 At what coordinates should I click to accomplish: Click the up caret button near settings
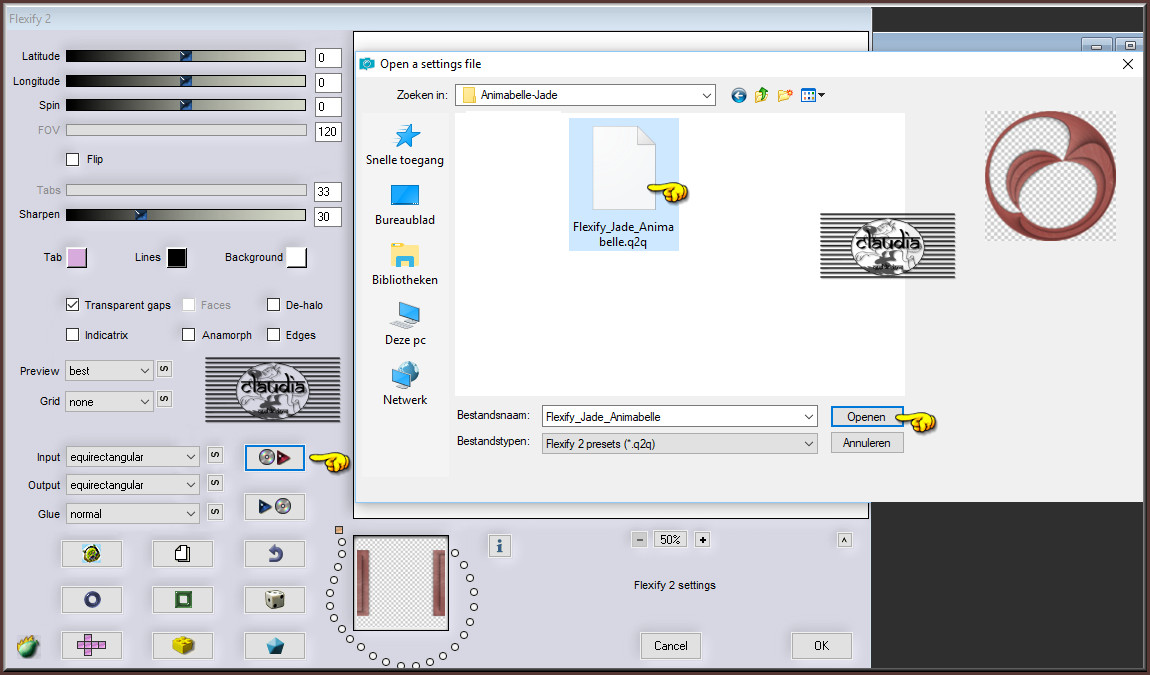tap(844, 540)
